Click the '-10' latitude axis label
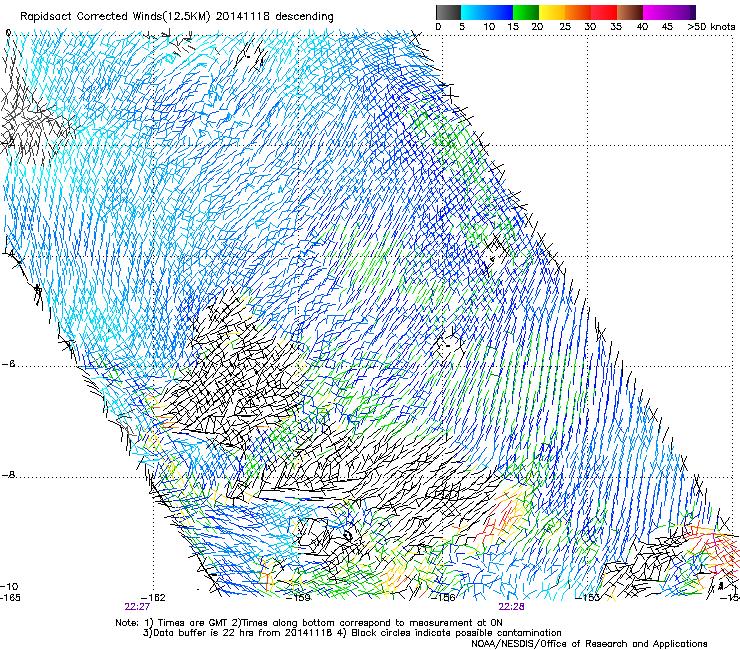Image resolution: width=740 pixels, height=650 pixels. (x=9, y=586)
